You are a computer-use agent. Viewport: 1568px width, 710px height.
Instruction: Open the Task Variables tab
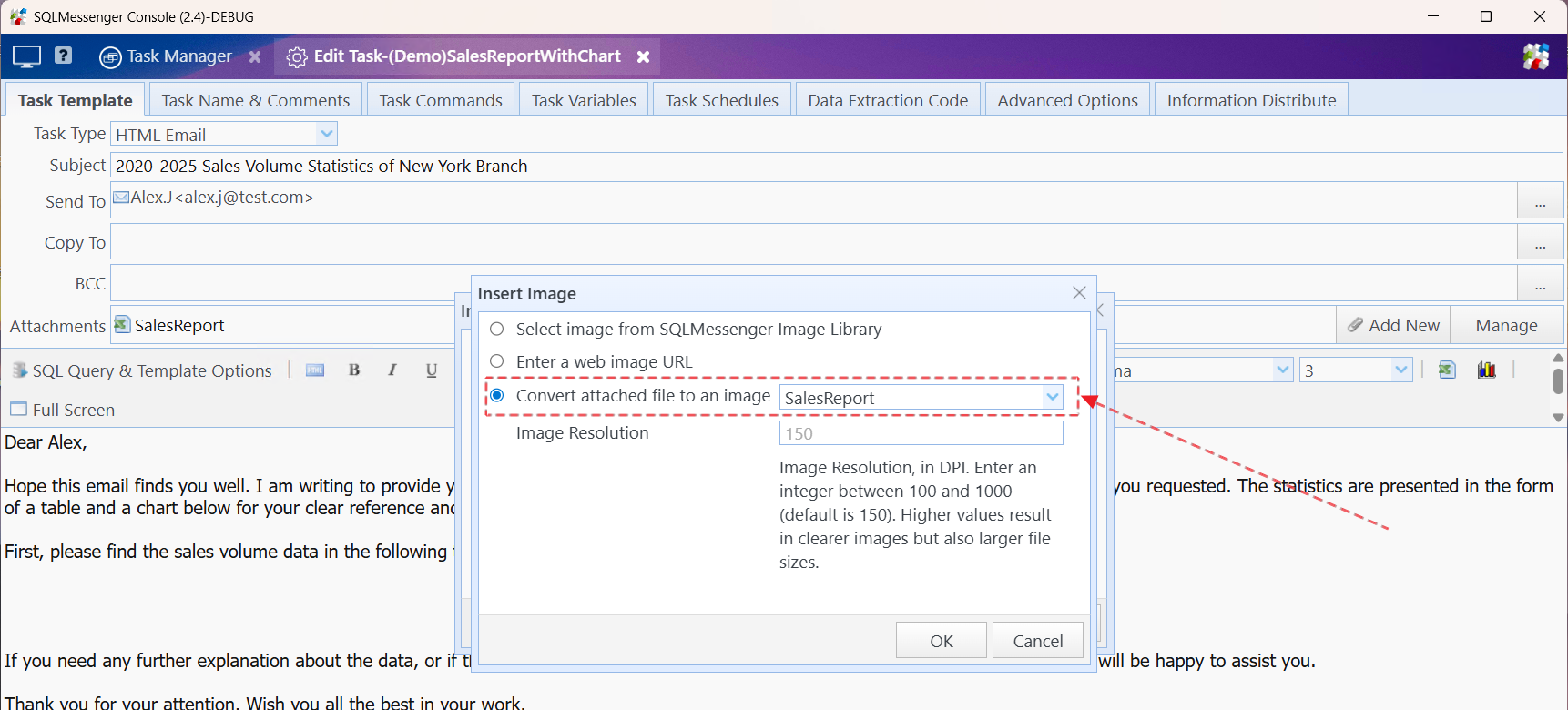click(584, 100)
